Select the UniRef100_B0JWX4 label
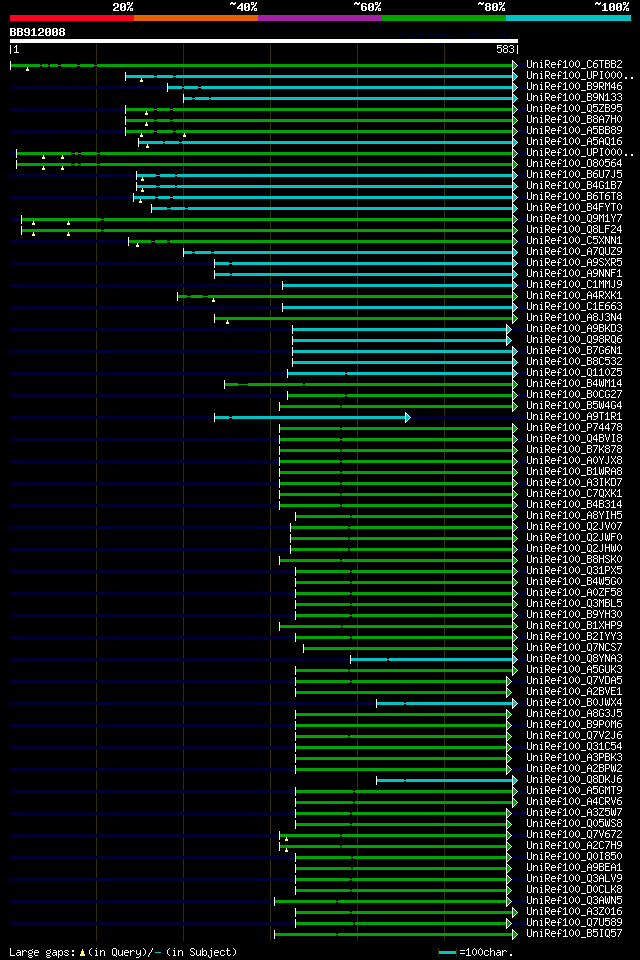The width and height of the screenshot is (640, 960). [x=574, y=703]
